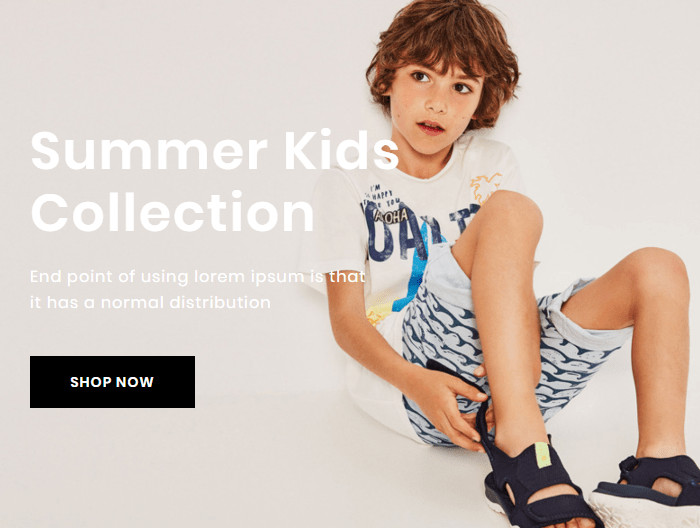
Task: Click the 'it has a normal distribution' text
Action: click(150, 302)
